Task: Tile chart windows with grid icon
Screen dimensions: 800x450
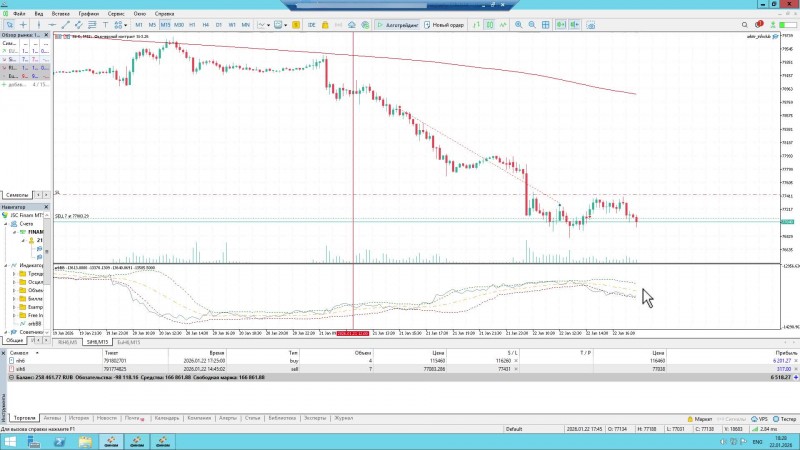Action: [x=545, y=24]
